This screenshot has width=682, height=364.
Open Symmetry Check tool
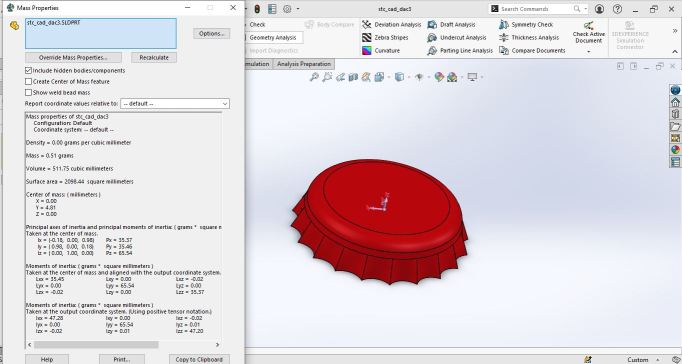(526, 25)
